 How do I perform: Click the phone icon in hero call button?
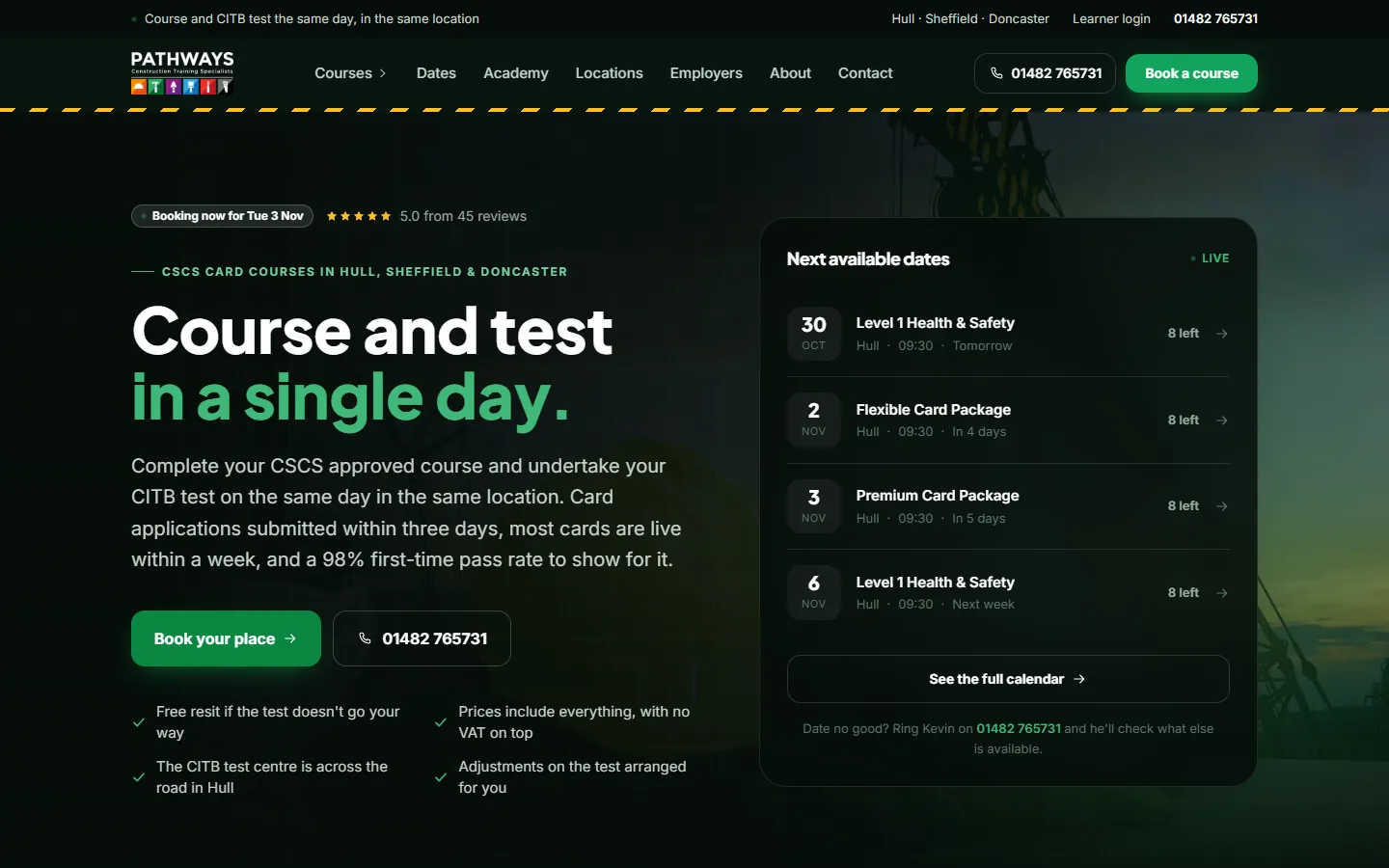pyautogui.click(x=365, y=638)
